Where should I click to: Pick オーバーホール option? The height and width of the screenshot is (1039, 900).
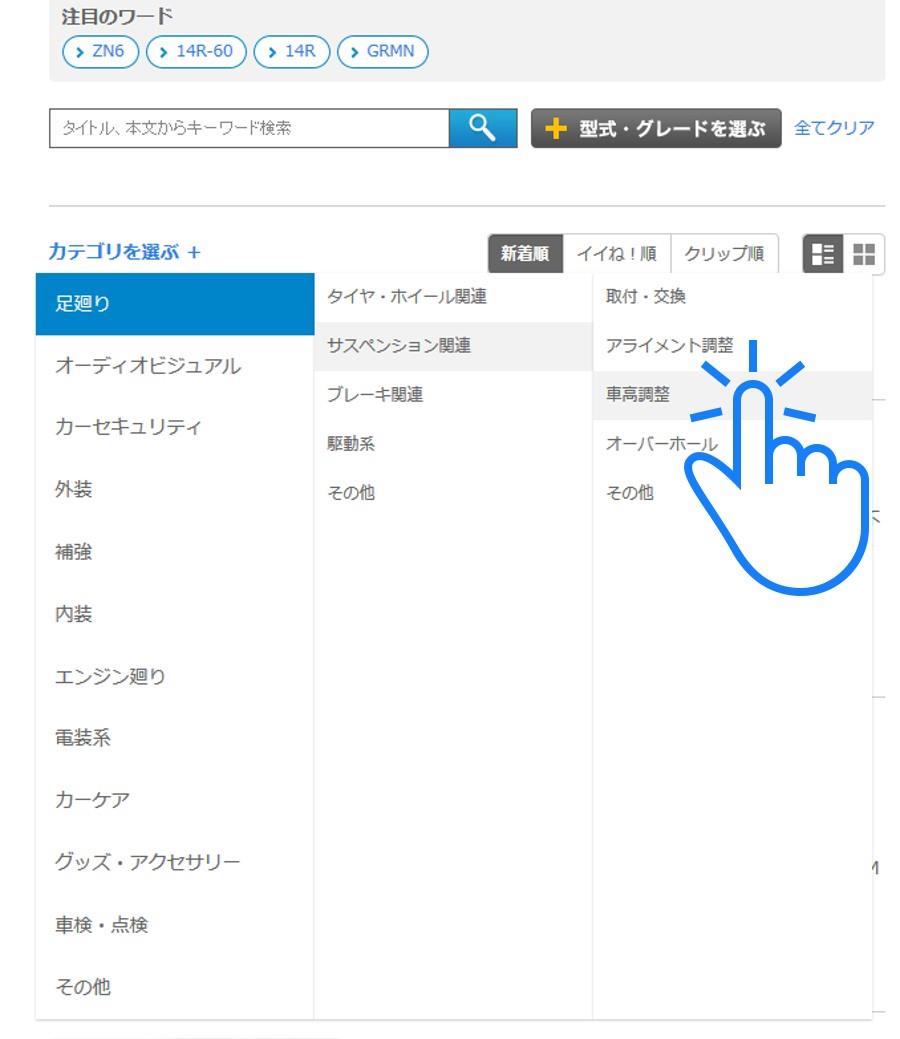[732, 444]
